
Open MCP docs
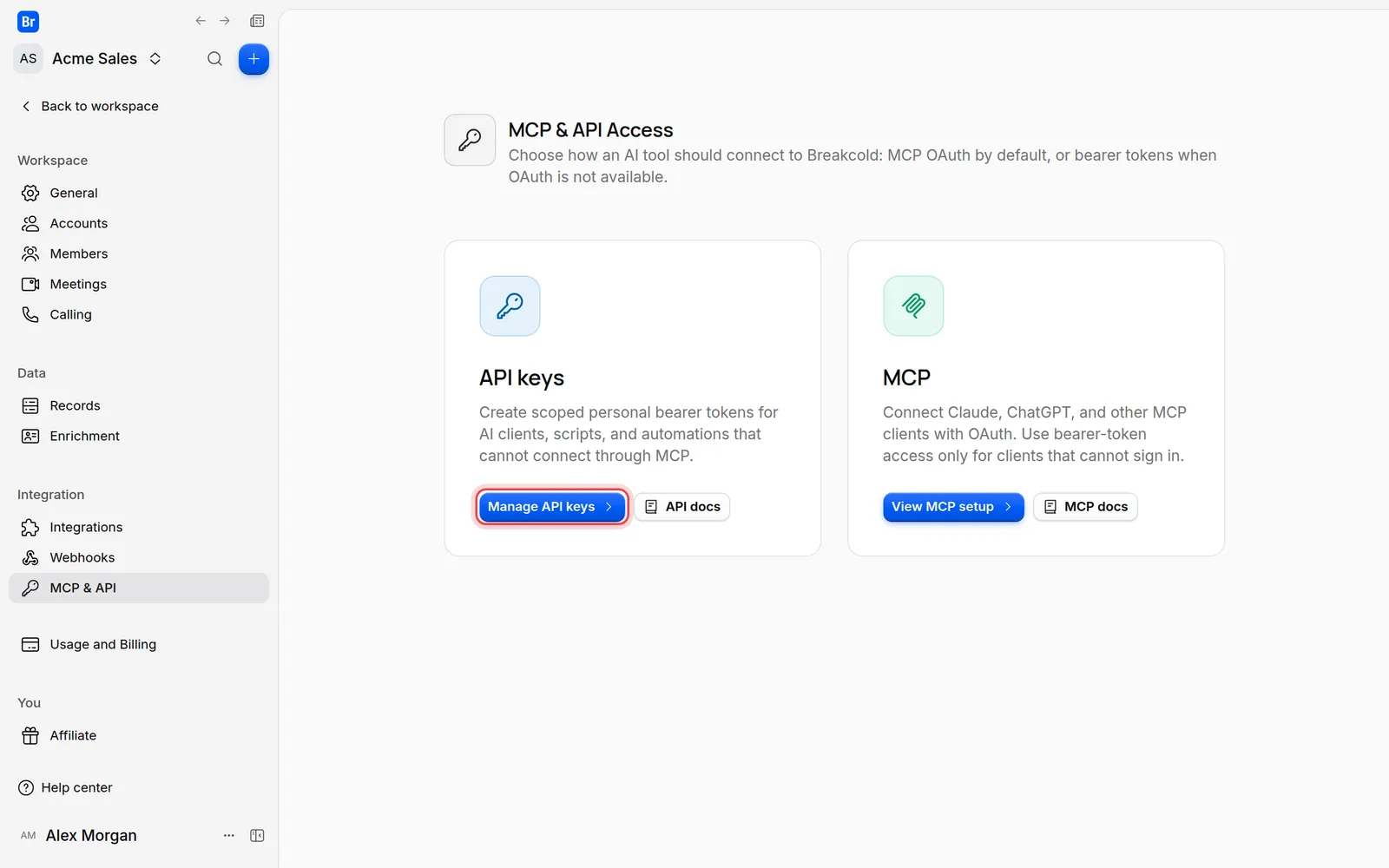pos(1085,507)
